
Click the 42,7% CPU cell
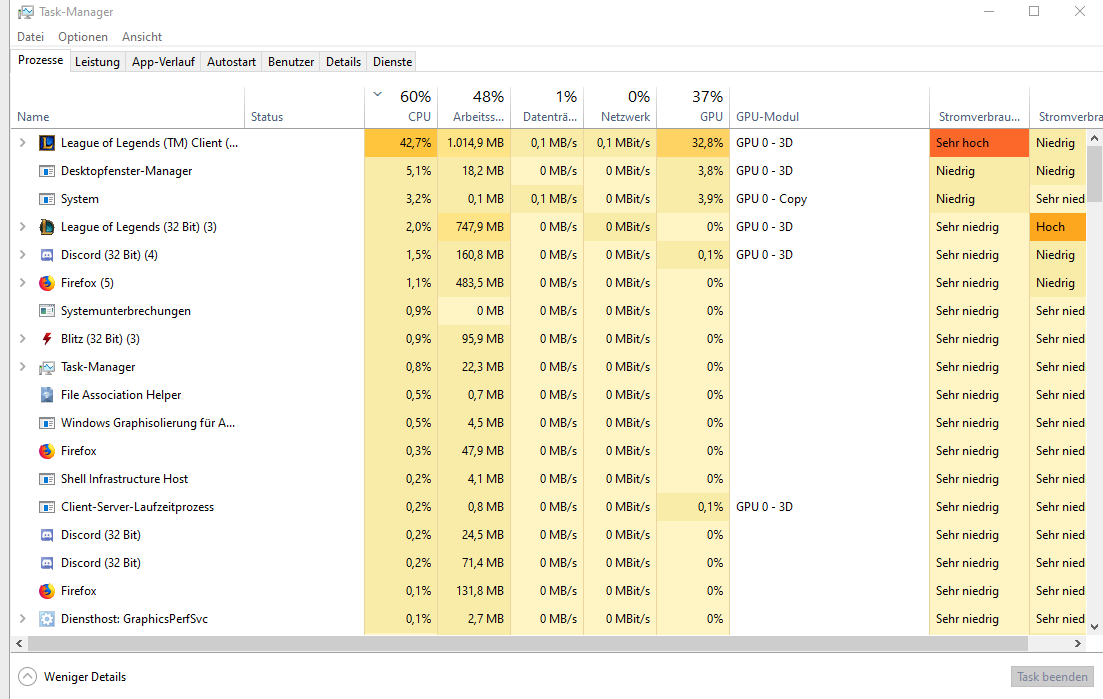pos(401,143)
